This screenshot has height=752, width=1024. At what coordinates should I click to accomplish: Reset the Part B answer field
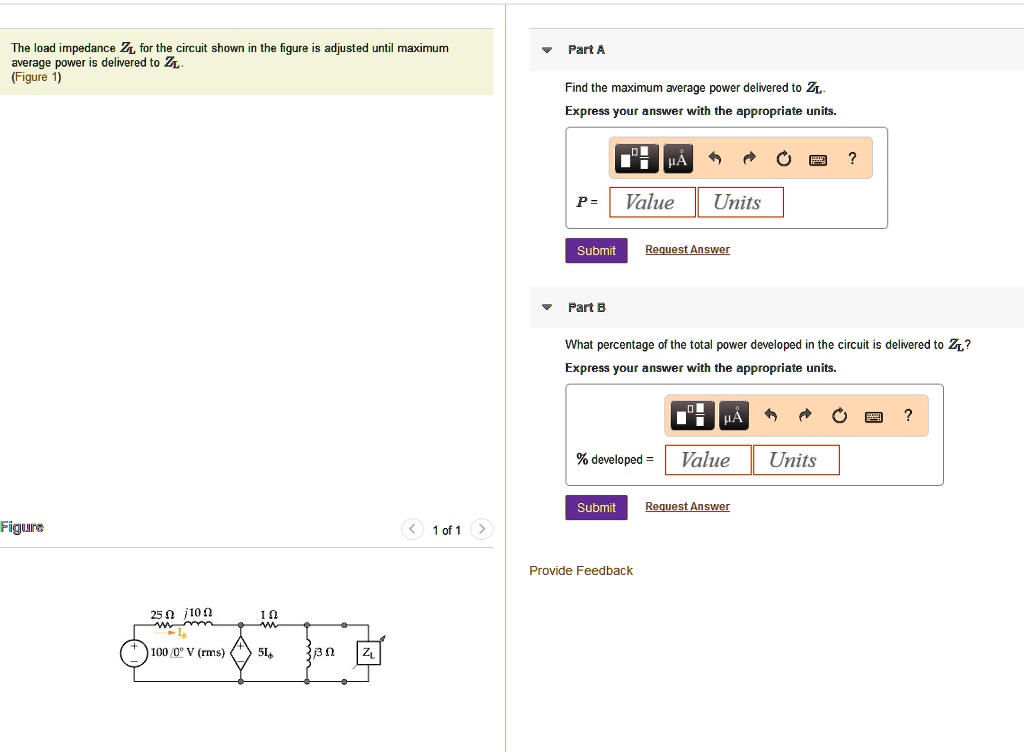coord(839,415)
